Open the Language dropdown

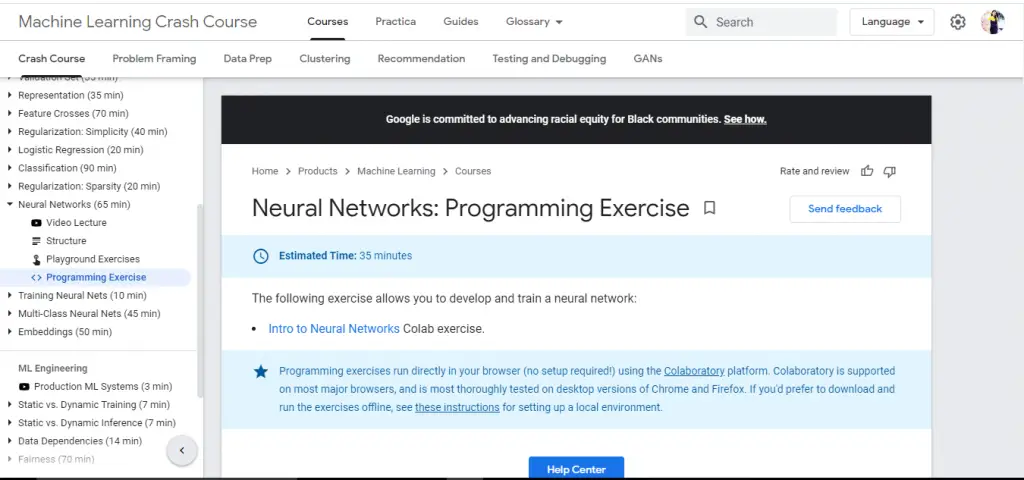[891, 22]
